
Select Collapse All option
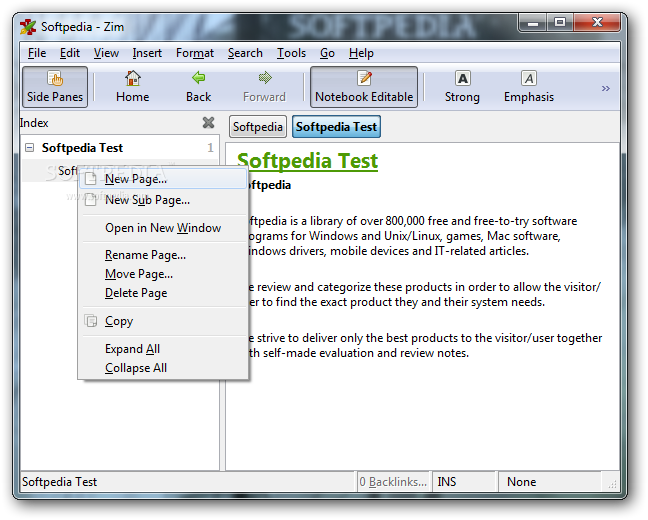pyautogui.click(x=164, y=368)
